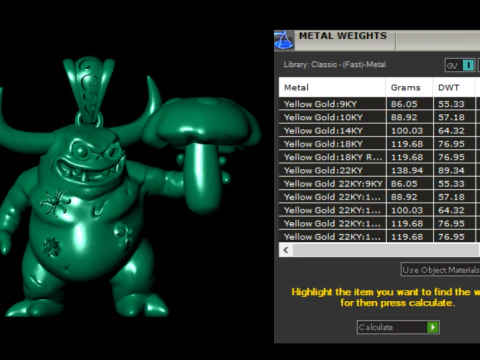Click the horizontal scrollbar track
The width and height of the screenshot is (480, 360).
coord(386,250)
